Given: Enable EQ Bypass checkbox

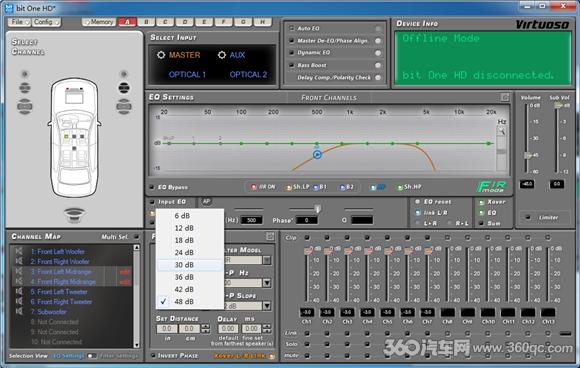Looking at the screenshot, I should click(152, 187).
